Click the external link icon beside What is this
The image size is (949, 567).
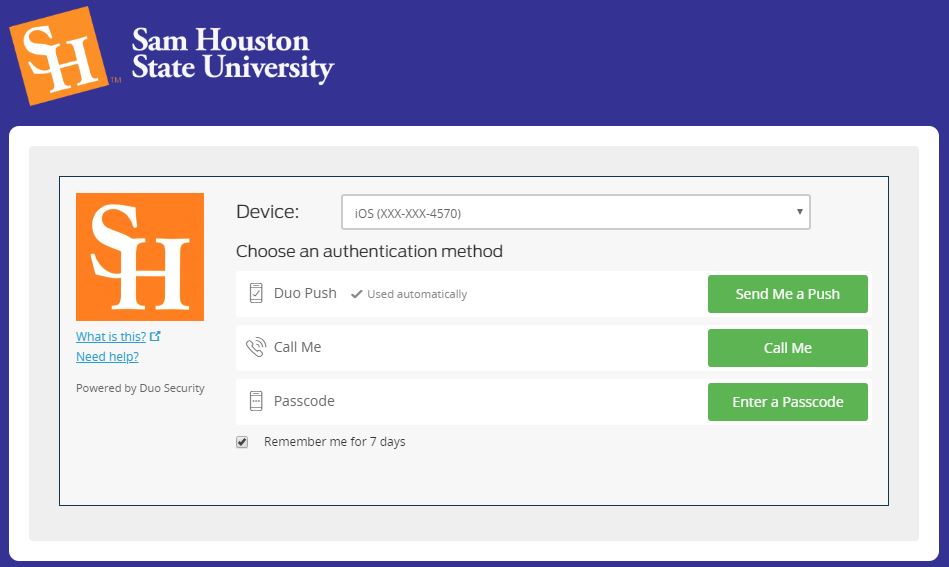click(x=155, y=336)
